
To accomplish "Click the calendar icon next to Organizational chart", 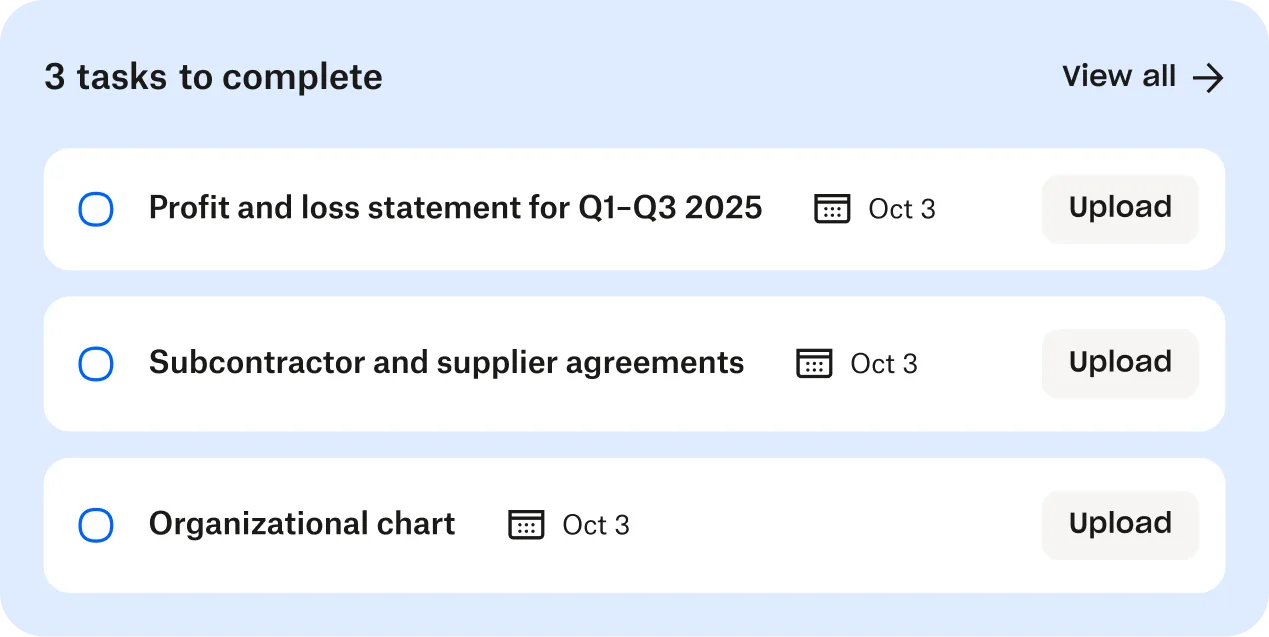I will tap(526, 525).
